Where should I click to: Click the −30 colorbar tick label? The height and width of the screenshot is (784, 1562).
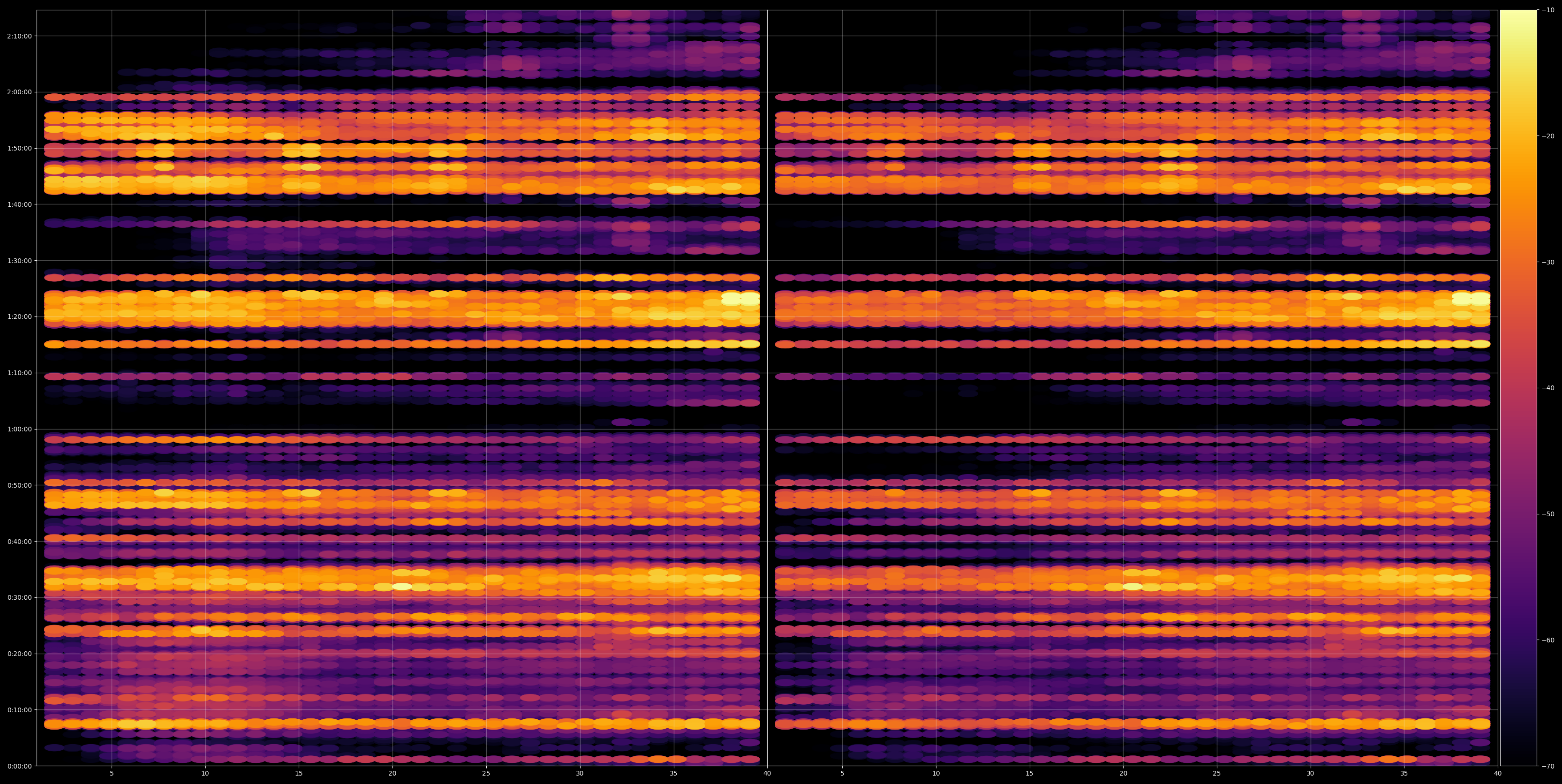1548,262
